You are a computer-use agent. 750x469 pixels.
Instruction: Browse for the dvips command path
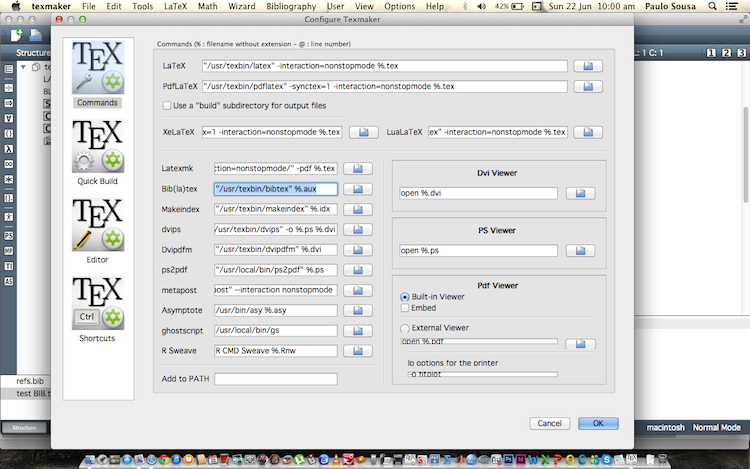[x=358, y=229]
